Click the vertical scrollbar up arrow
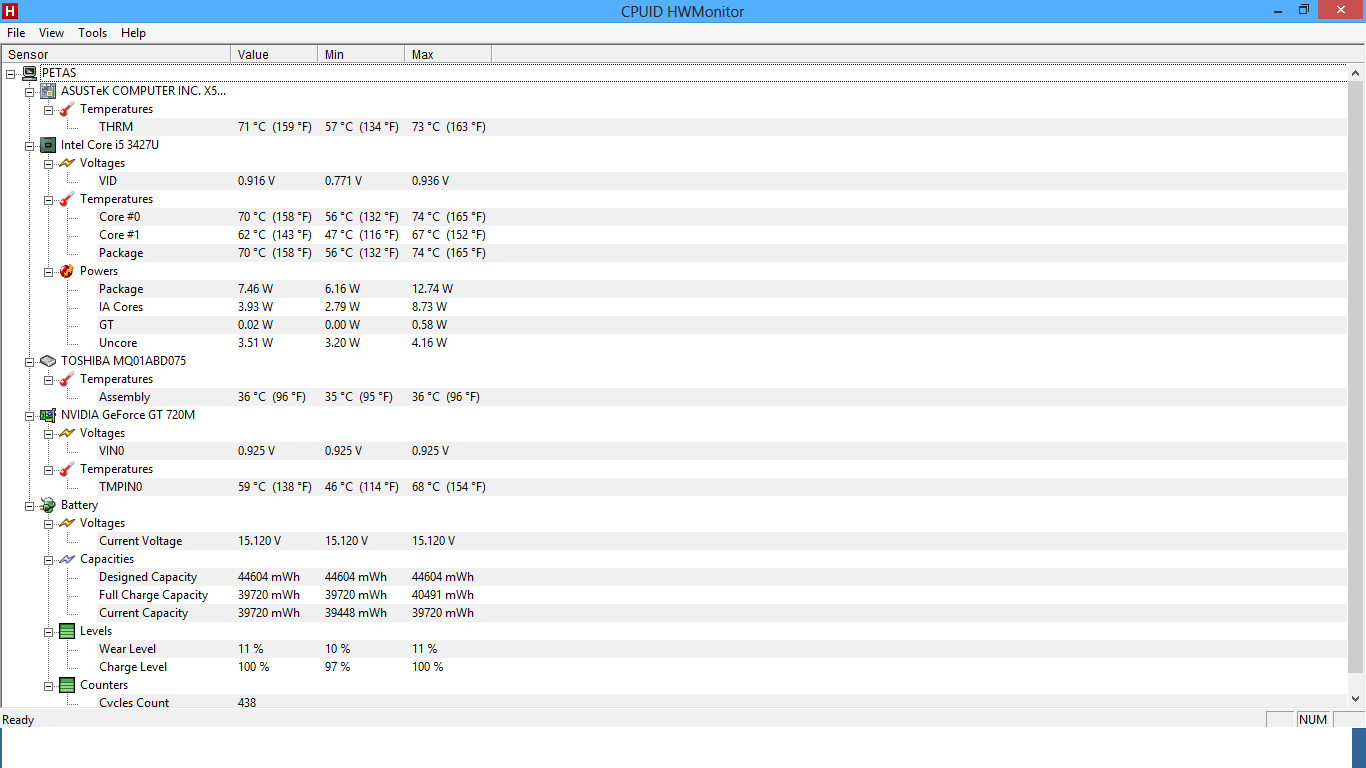Image resolution: width=1366 pixels, height=768 pixels. tap(1357, 73)
